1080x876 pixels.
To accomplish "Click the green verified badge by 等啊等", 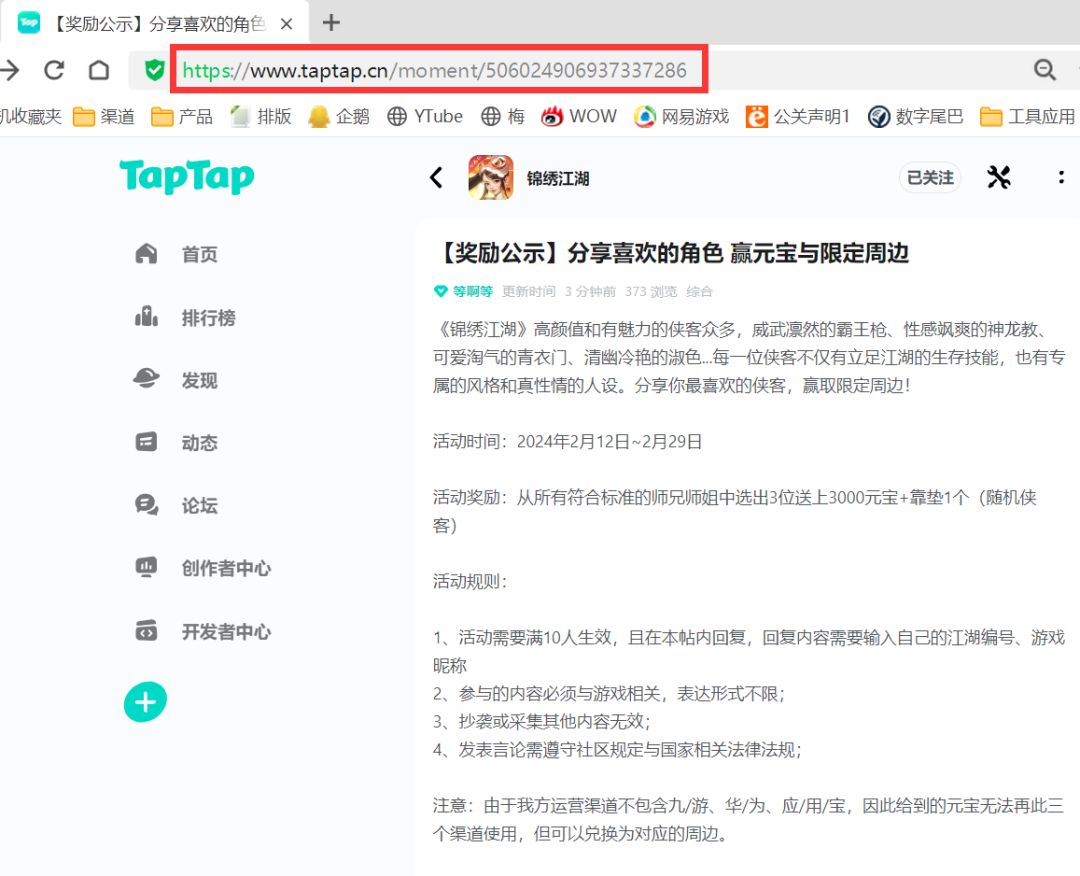I will [x=441, y=291].
